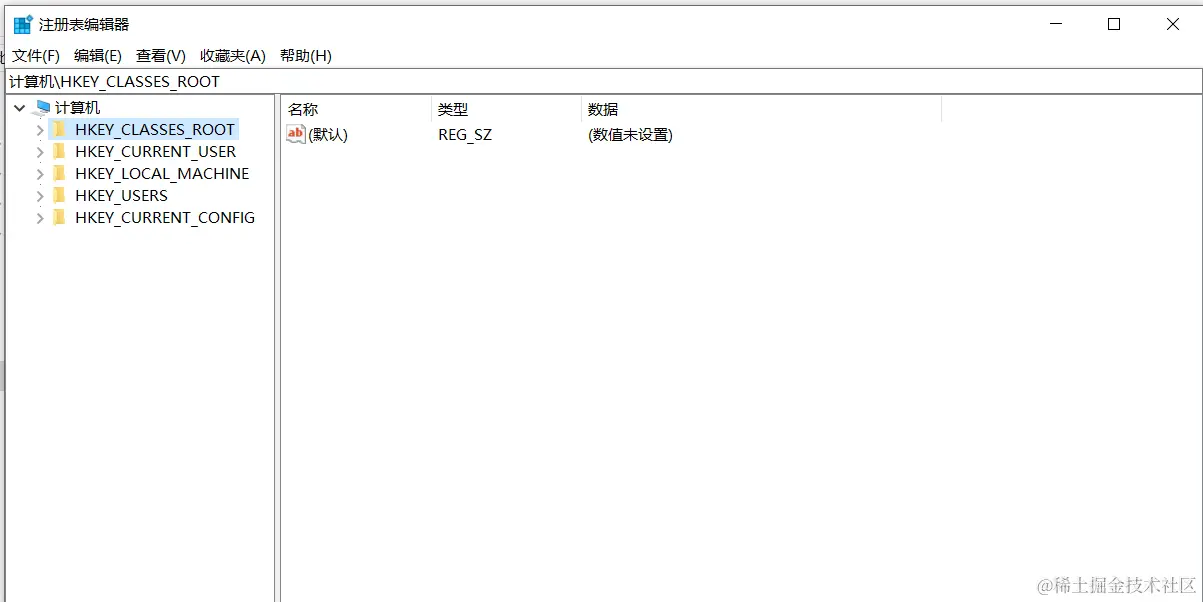Expand the HKEY_CURRENT_CONFIG chevron
Viewport: 1203px width, 602px height.
40,218
